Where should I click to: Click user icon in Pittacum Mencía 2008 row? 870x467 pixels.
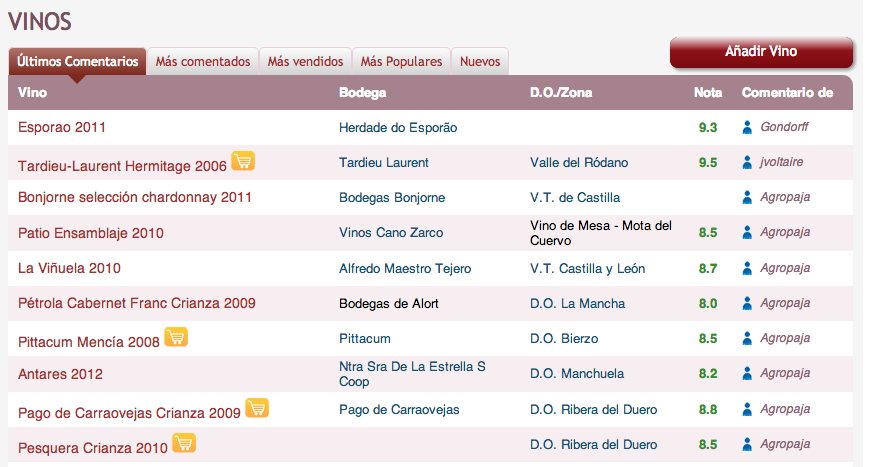pos(747,338)
